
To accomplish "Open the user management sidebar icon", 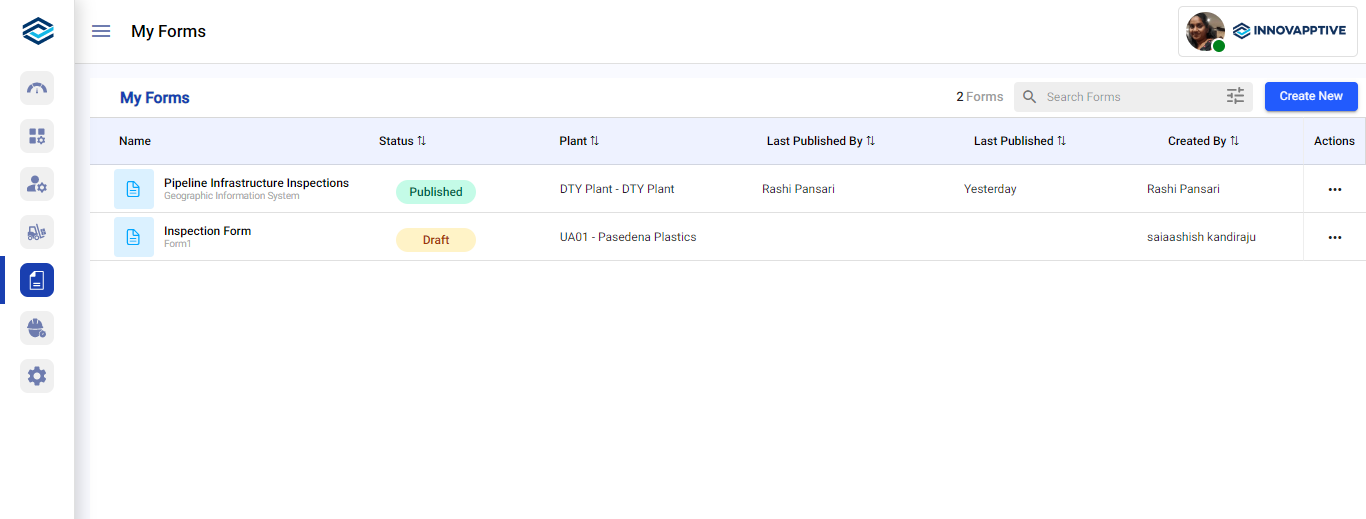I will click(x=37, y=184).
